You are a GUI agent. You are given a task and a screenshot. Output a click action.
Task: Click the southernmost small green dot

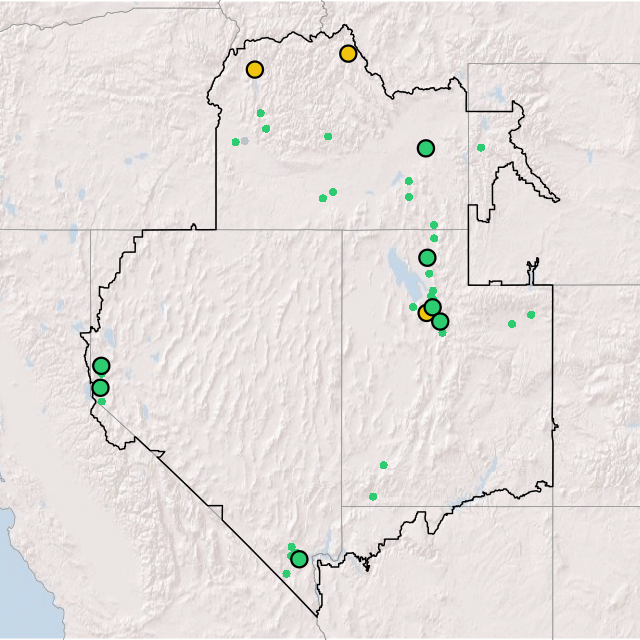point(286,574)
